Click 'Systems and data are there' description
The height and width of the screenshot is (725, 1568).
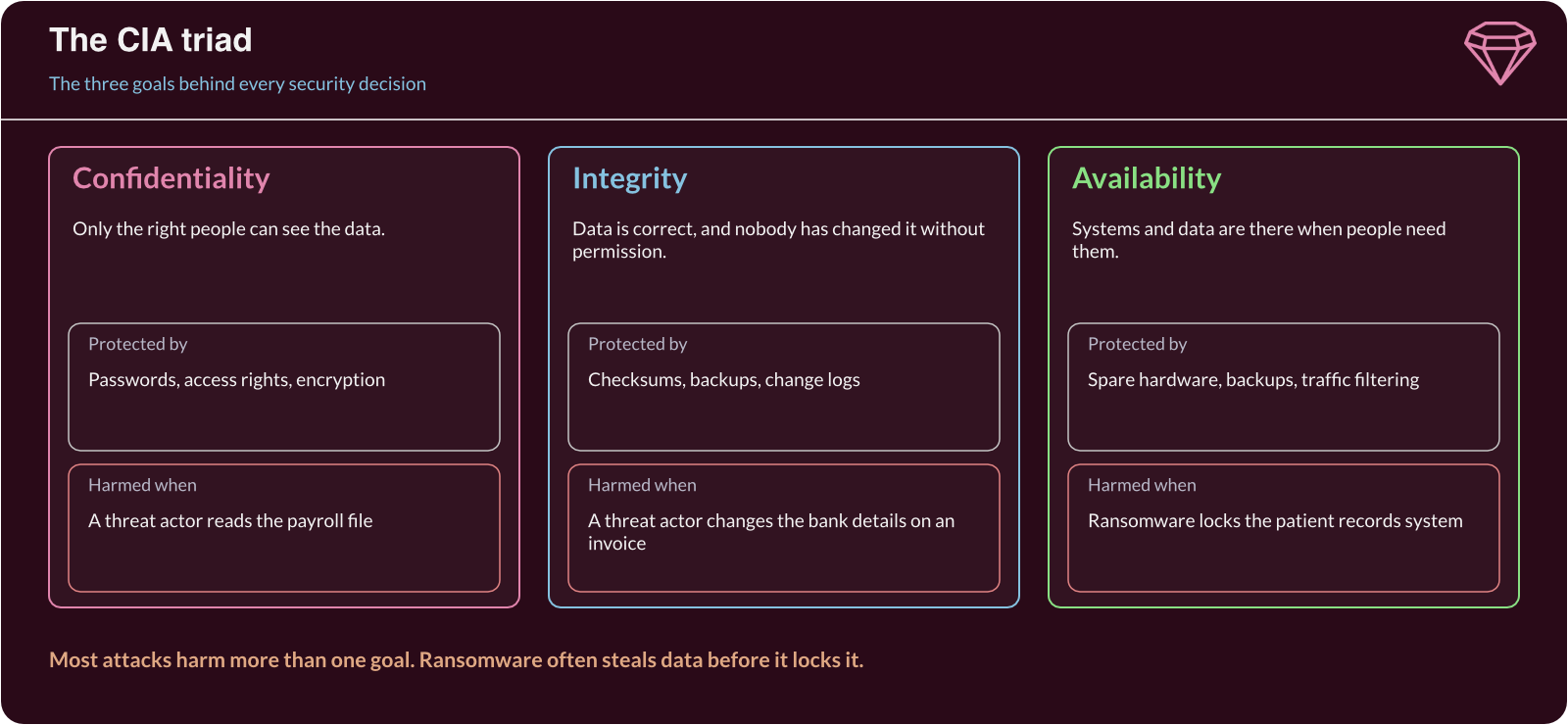click(1258, 240)
